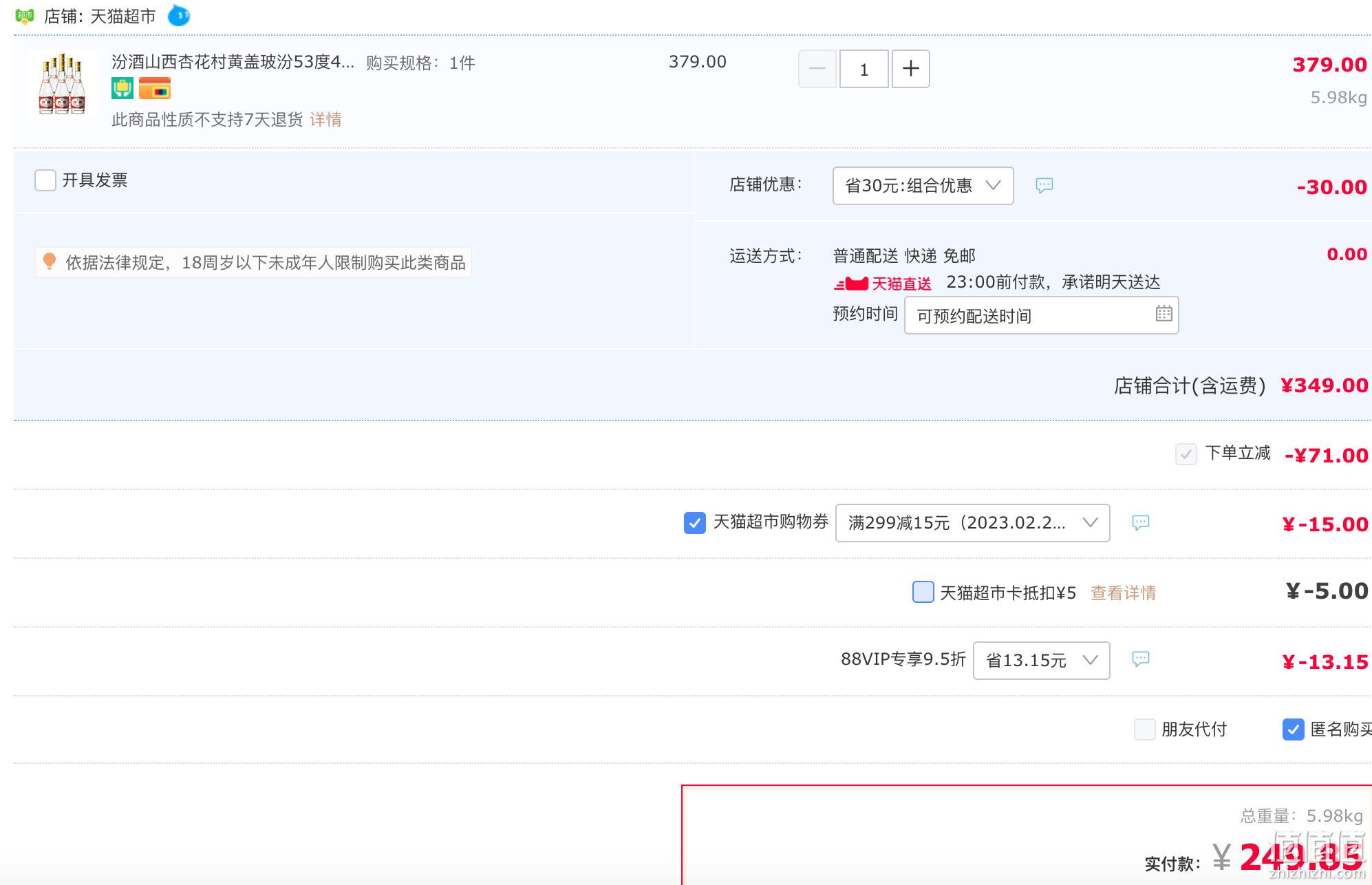Decrease quantity with the minus button

(x=817, y=69)
